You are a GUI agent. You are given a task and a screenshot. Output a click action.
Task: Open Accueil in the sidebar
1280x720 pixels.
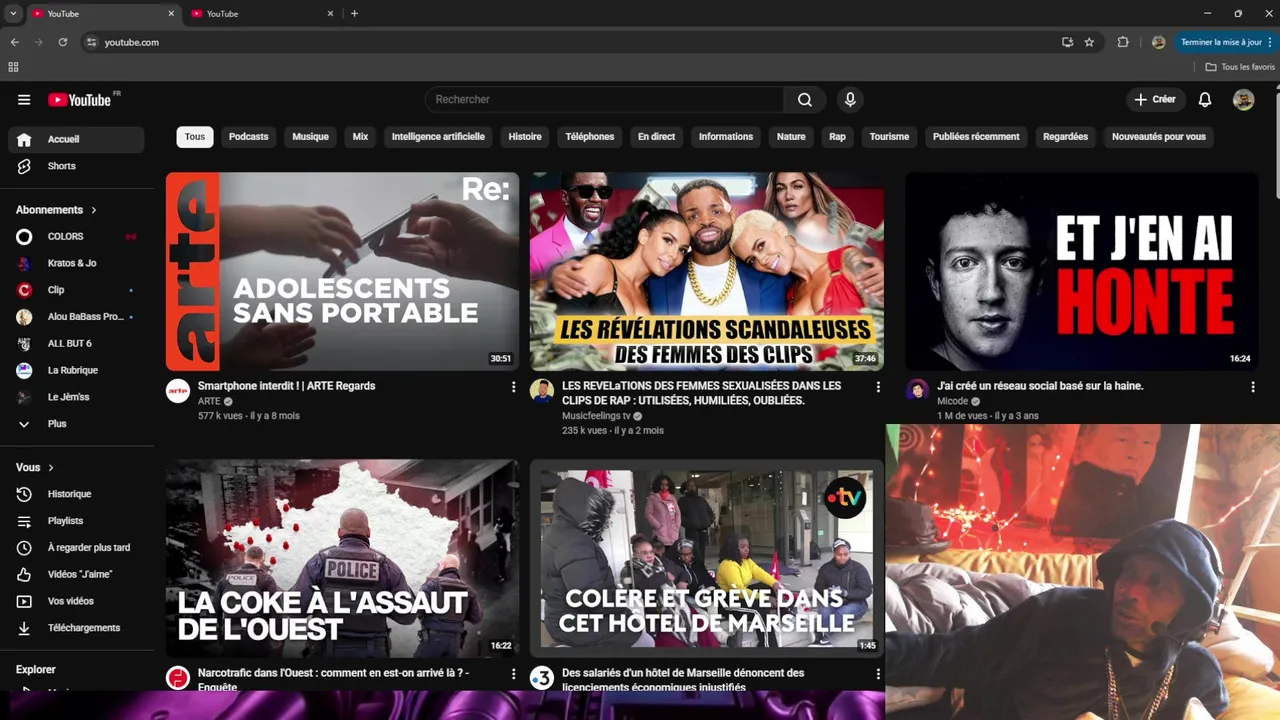click(x=76, y=139)
